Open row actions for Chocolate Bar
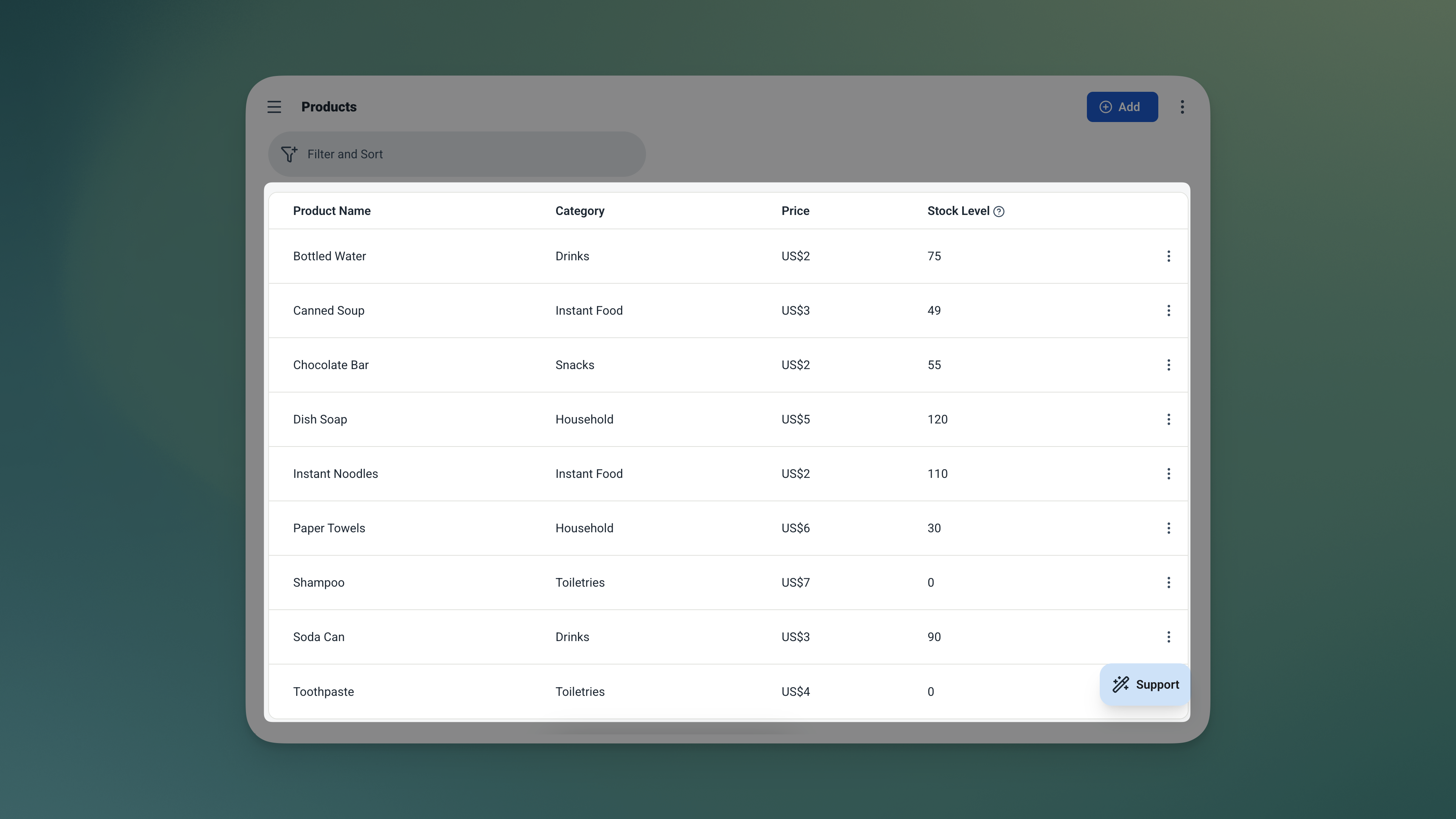The height and width of the screenshot is (819, 1456). click(1168, 365)
